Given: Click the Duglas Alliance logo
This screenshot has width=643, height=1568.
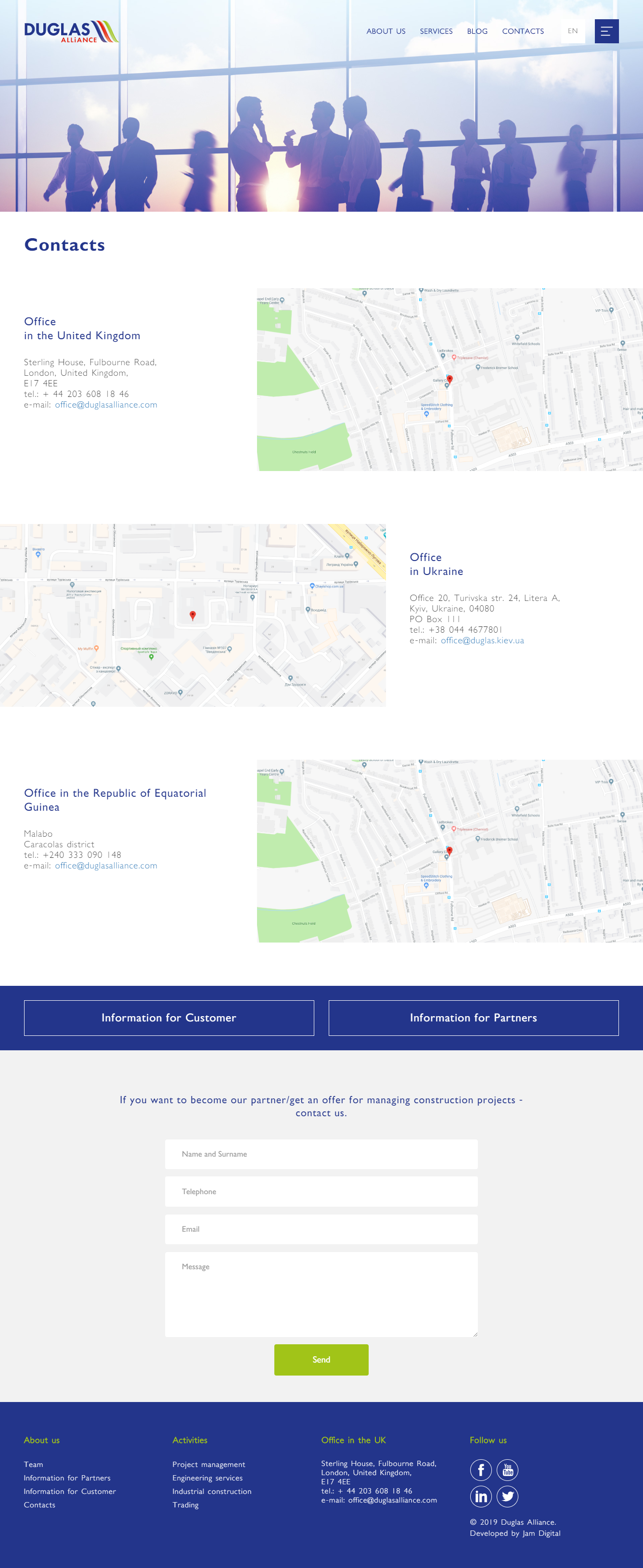Looking at the screenshot, I should [x=71, y=32].
